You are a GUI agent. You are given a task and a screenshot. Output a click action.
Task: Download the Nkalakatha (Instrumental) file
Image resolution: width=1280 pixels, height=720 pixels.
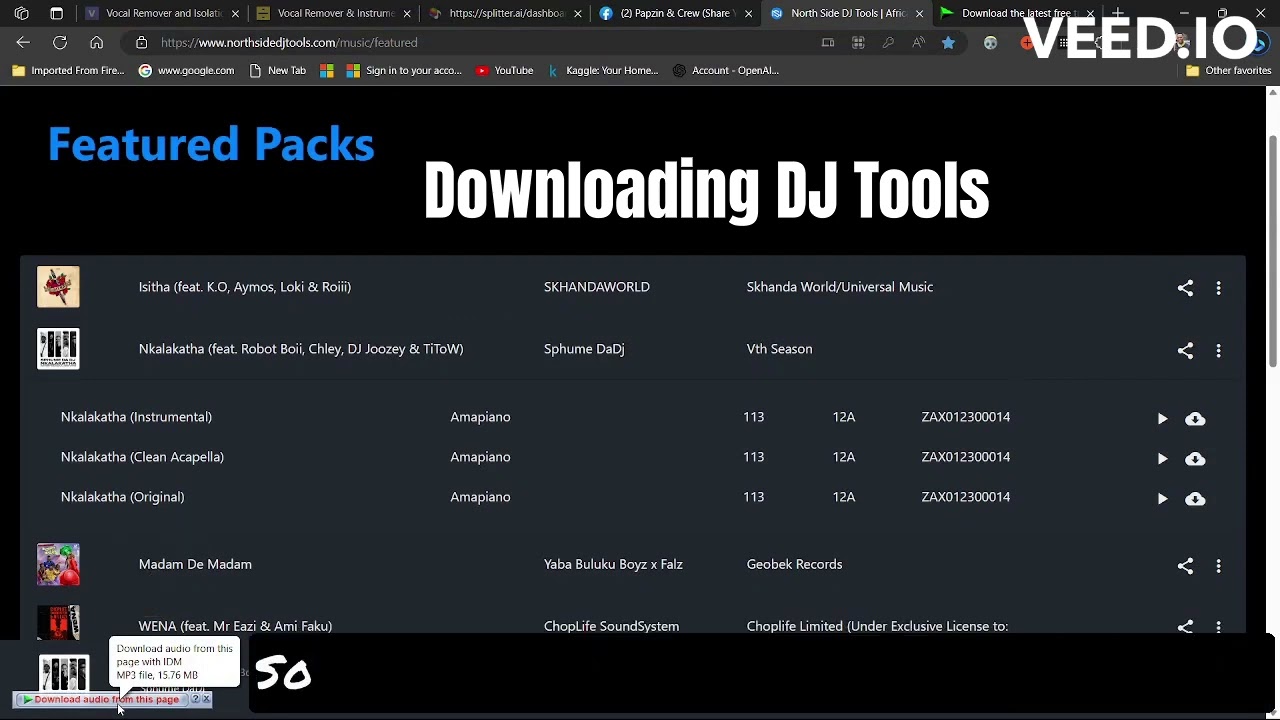[x=1195, y=419]
